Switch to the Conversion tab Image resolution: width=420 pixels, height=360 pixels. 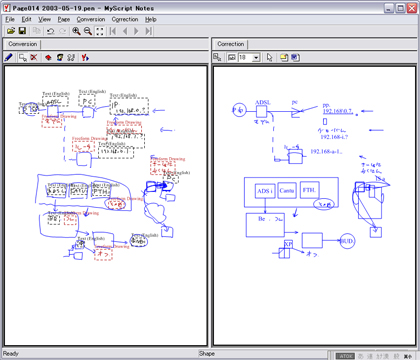tap(23, 44)
